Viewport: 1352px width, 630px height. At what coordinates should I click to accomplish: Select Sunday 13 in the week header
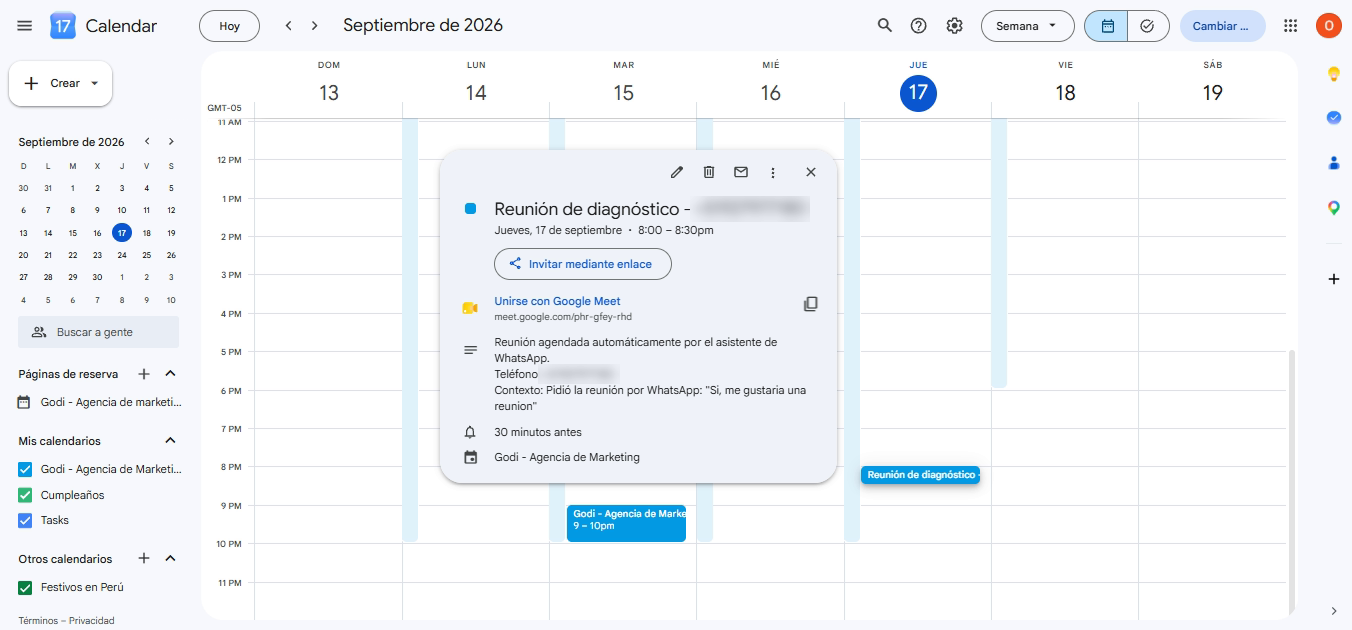tap(329, 93)
